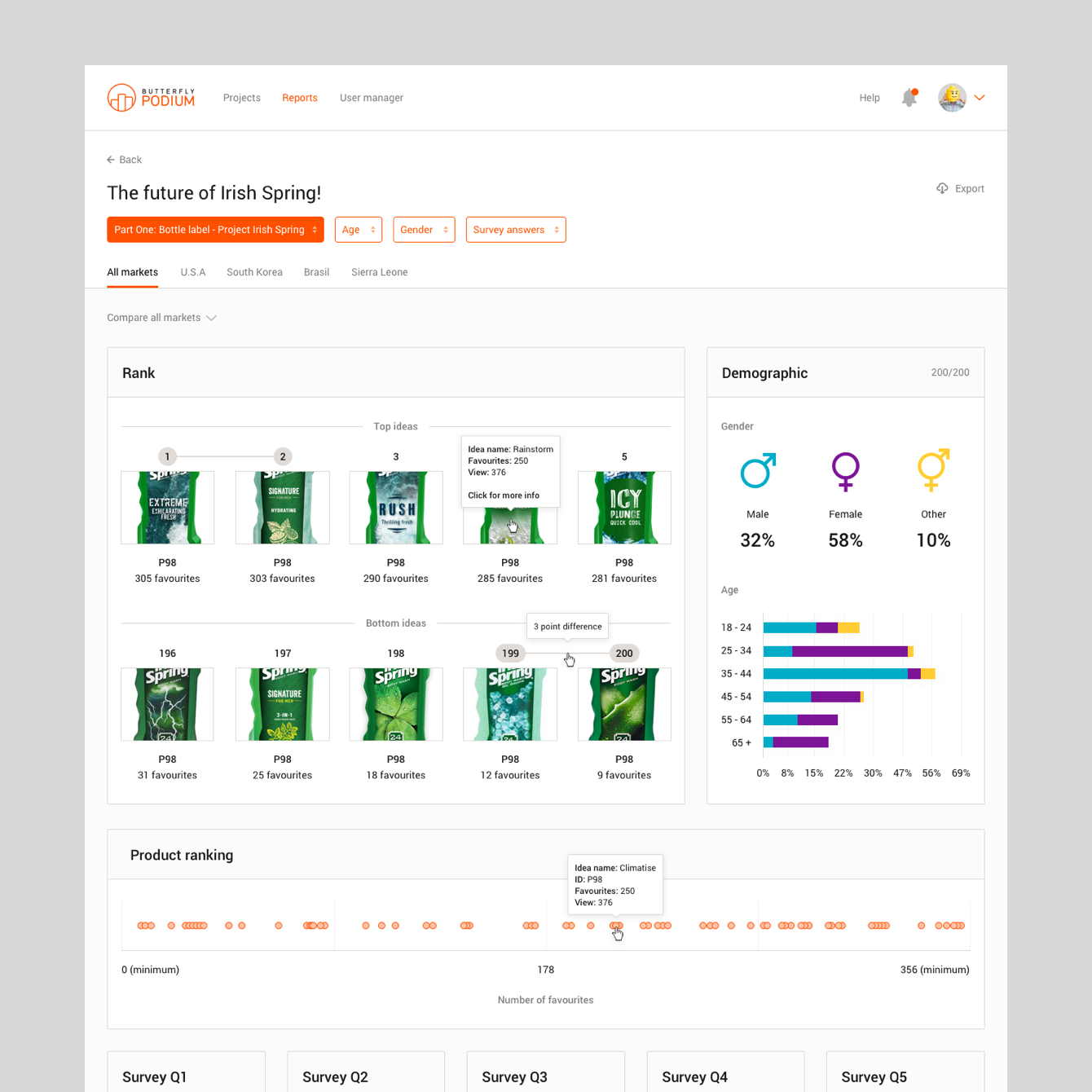Open the Rainstorm bottle with 285 favourites
Image resolution: width=1092 pixels, height=1092 pixels.
510,526
